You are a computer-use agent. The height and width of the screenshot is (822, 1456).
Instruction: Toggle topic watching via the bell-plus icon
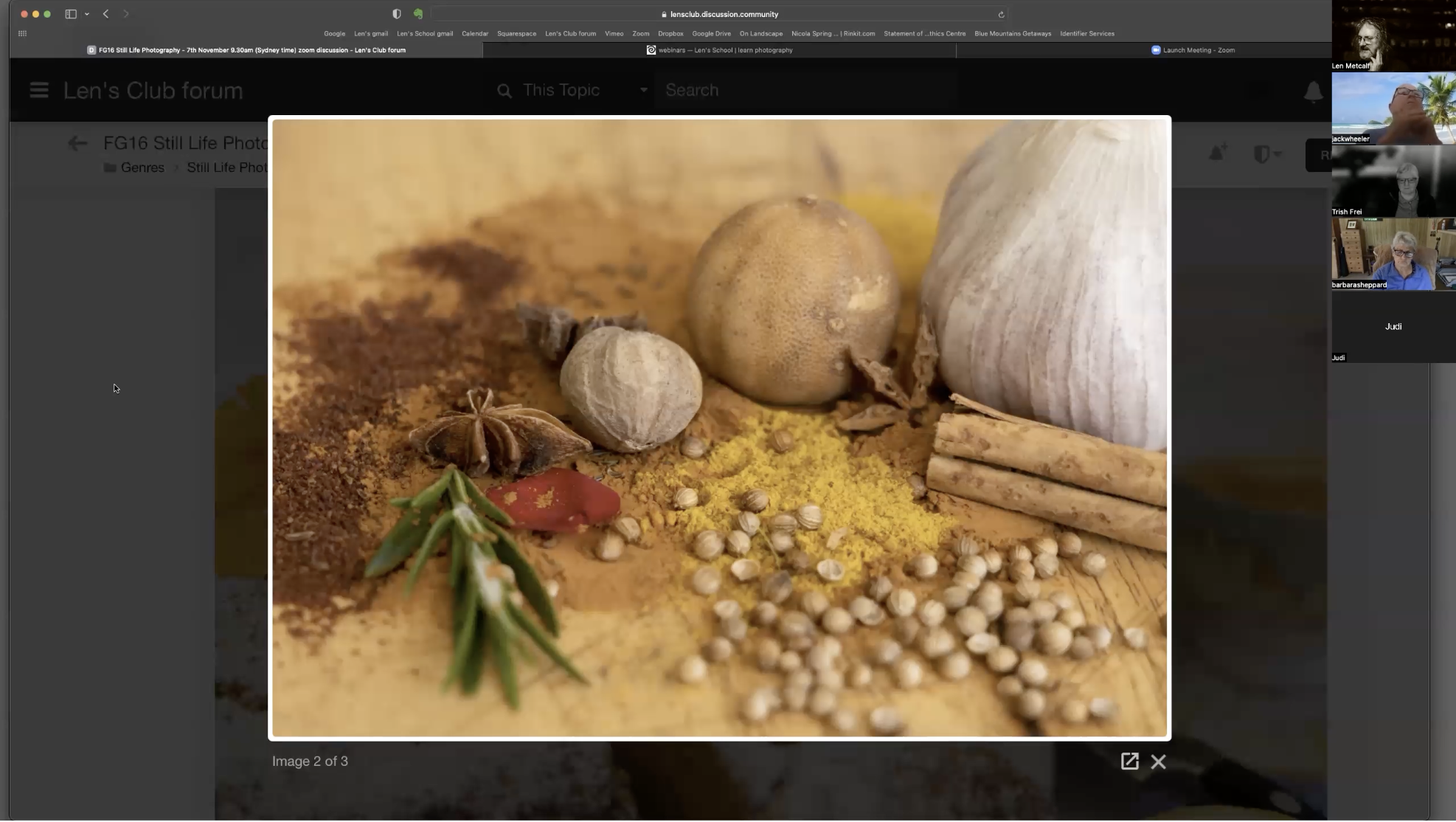coord(1217,153)
